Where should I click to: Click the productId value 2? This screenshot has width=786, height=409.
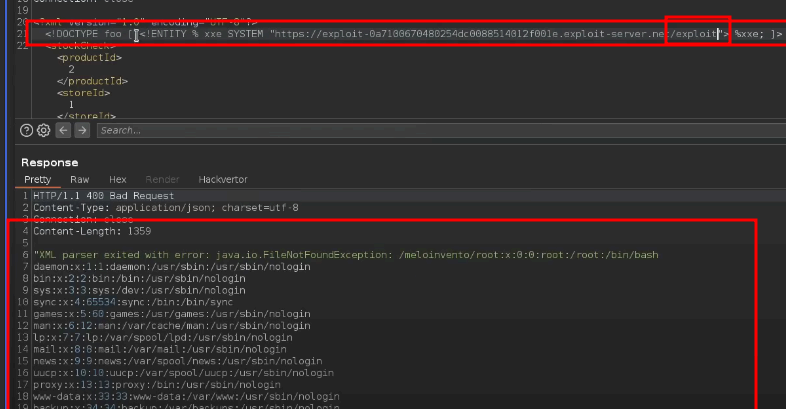(x=72, y=70)
